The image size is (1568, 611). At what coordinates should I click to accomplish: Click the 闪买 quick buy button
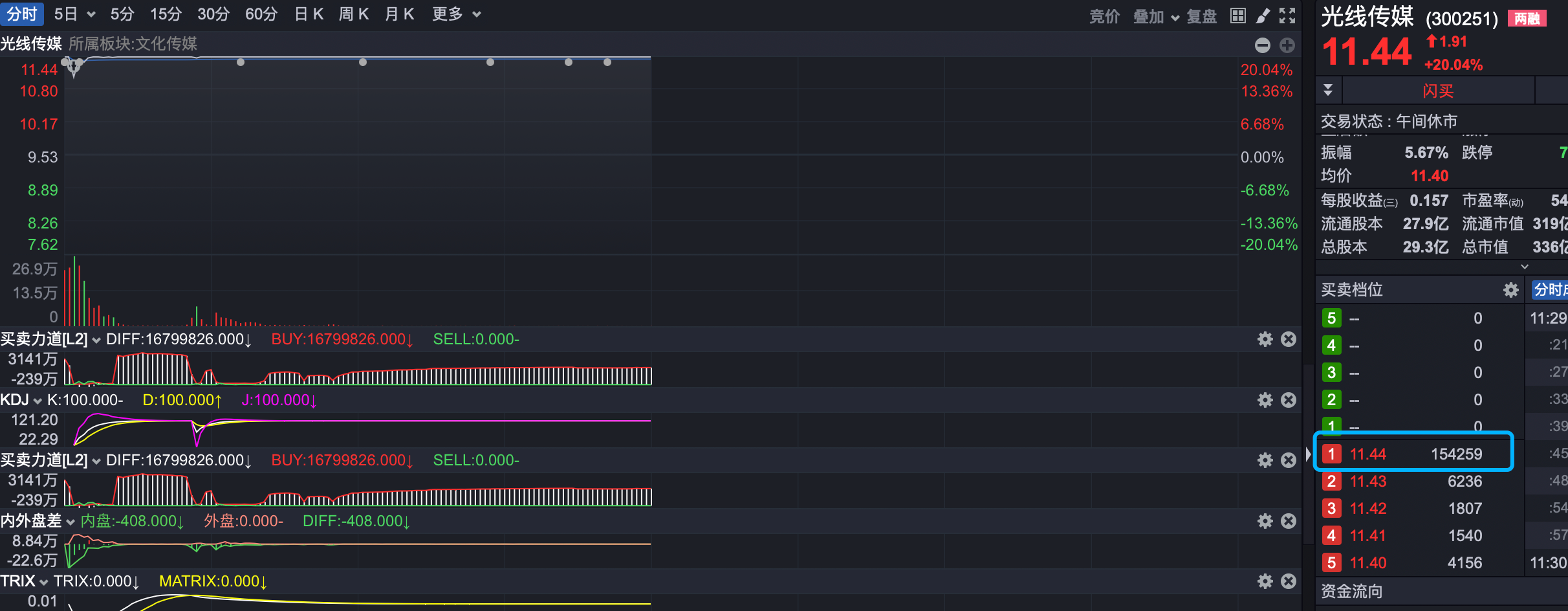pyautogui.click(x=1437, y=91)
